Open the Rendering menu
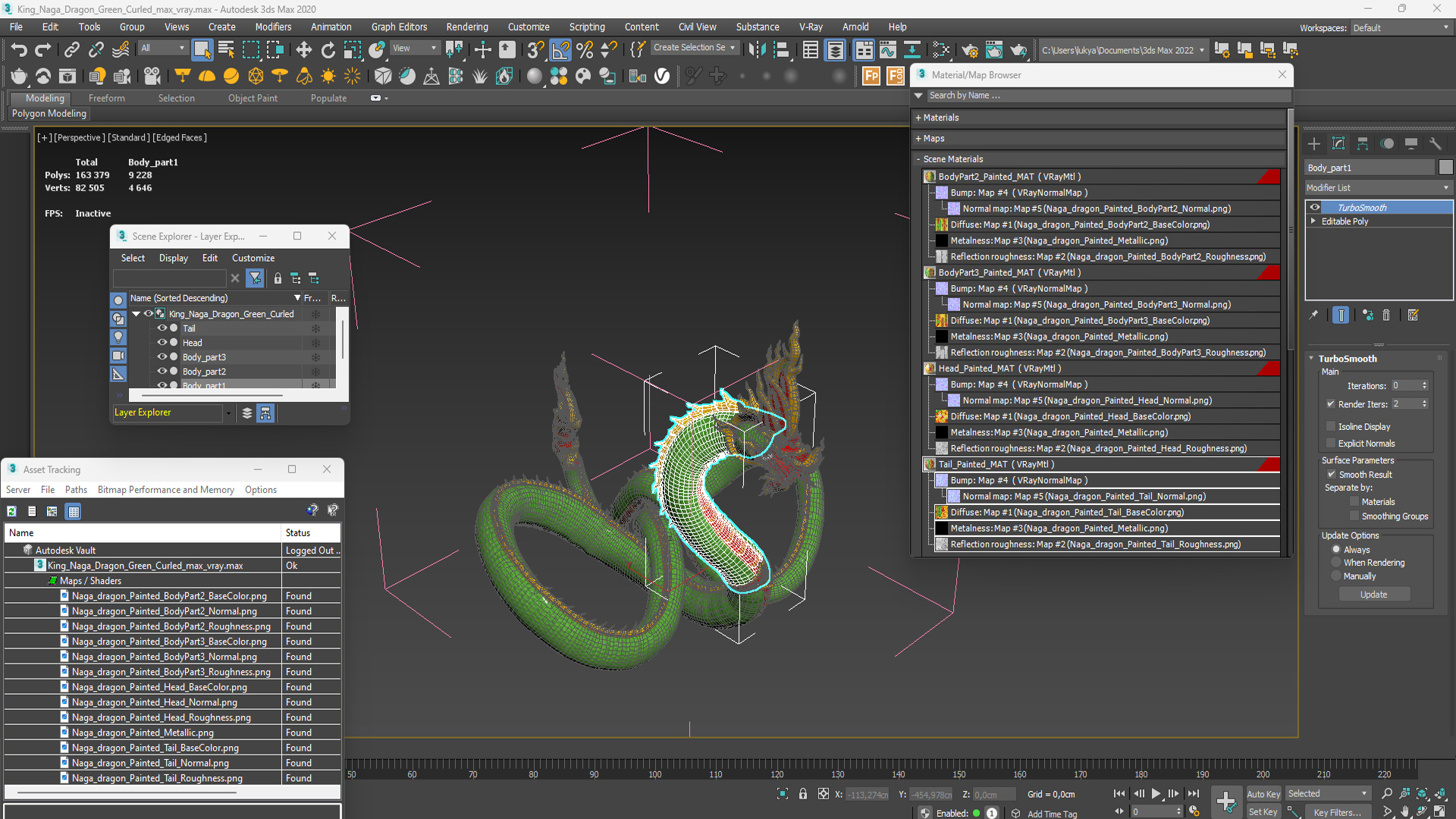 (x=467, y=27)
